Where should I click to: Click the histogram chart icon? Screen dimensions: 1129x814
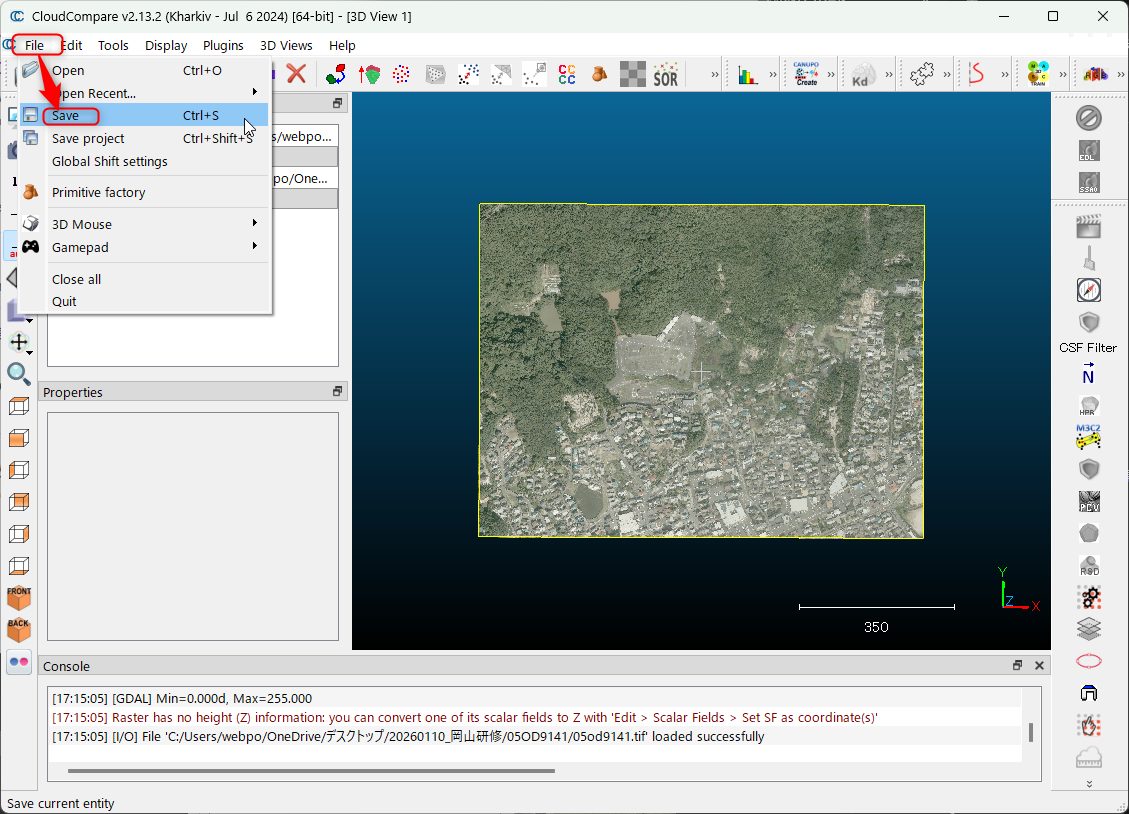tap(748, 74)
